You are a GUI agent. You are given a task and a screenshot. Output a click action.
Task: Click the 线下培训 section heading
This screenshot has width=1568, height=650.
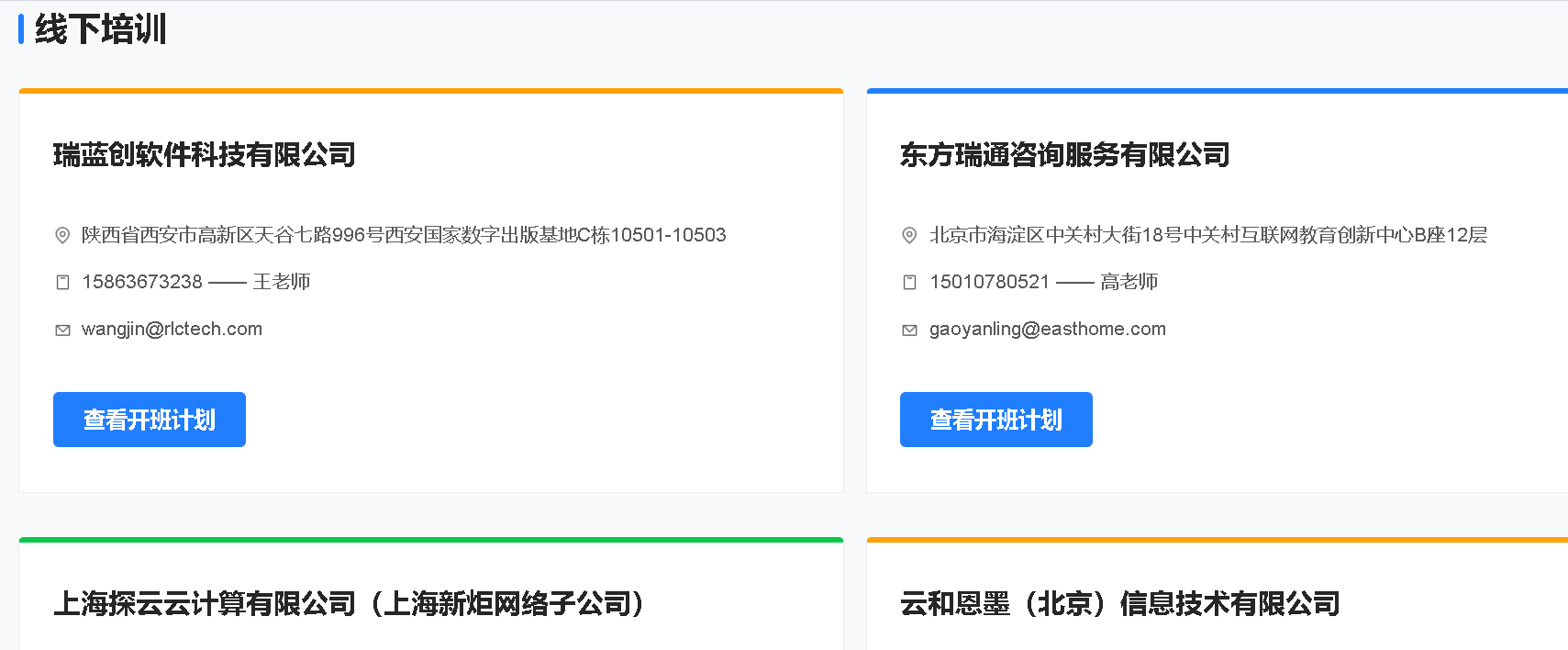click(x=101, y=29)
